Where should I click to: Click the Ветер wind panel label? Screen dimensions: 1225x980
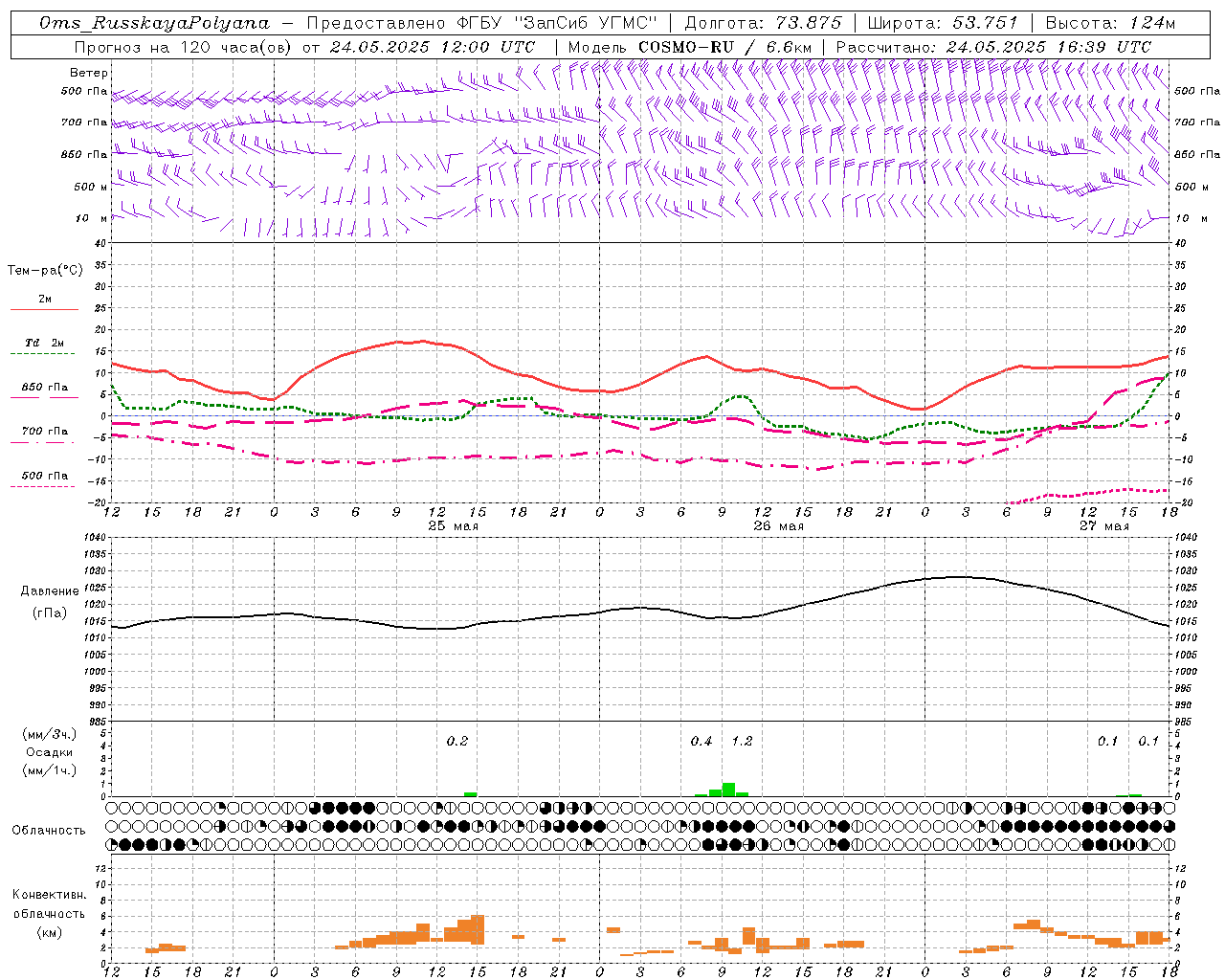tap(89, 73)
